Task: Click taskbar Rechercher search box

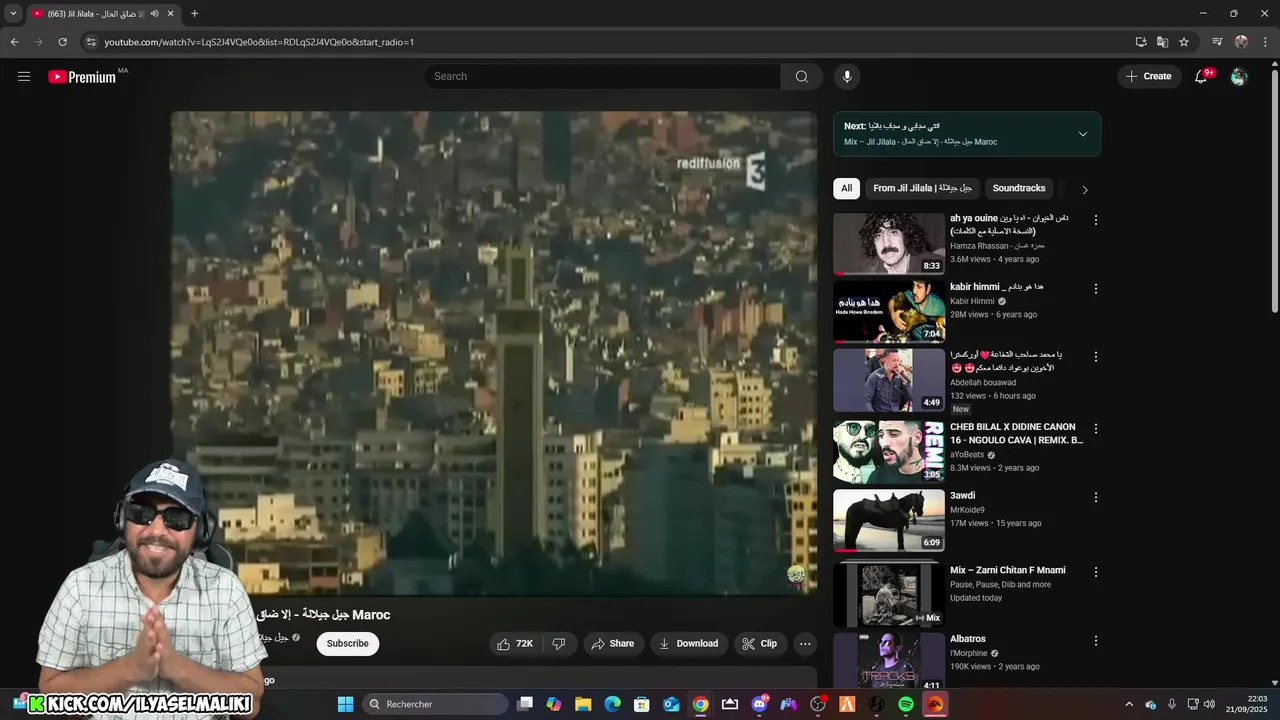Action: pos(434,704)
